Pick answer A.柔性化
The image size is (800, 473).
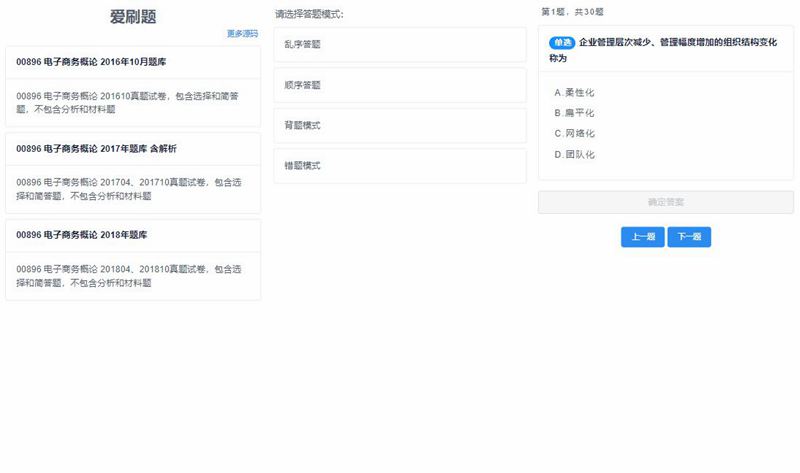[574, 92]
